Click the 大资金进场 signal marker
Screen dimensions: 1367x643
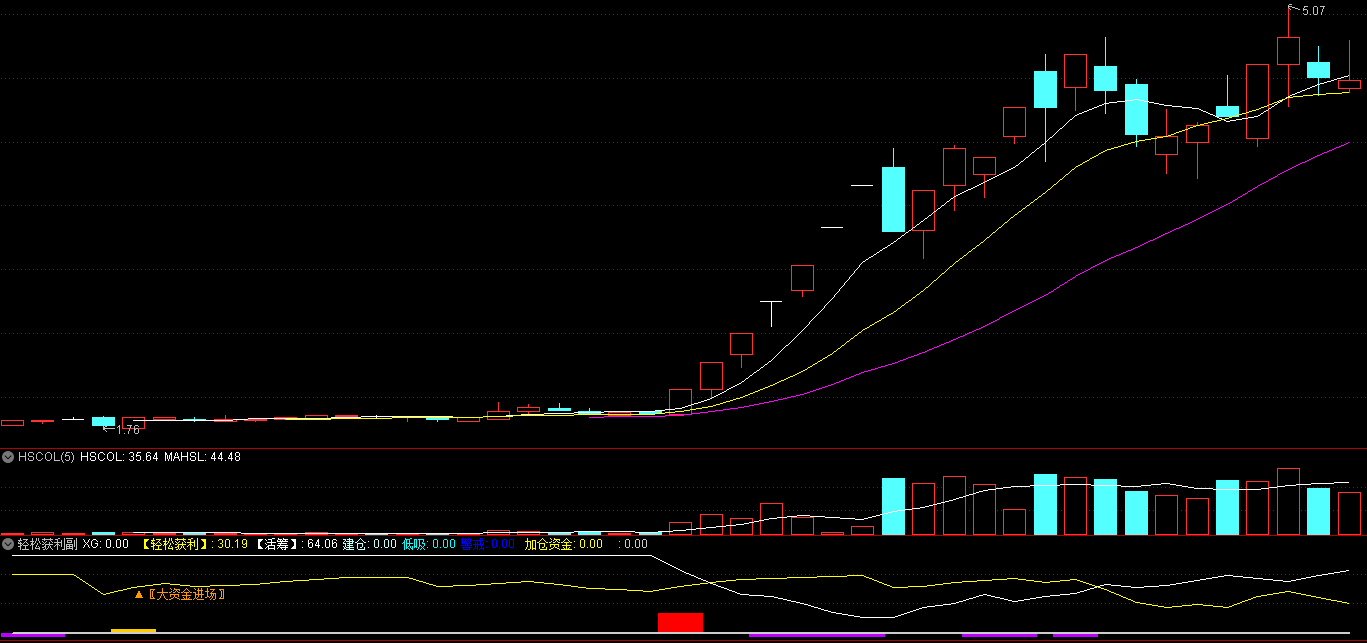coord(180,594)
